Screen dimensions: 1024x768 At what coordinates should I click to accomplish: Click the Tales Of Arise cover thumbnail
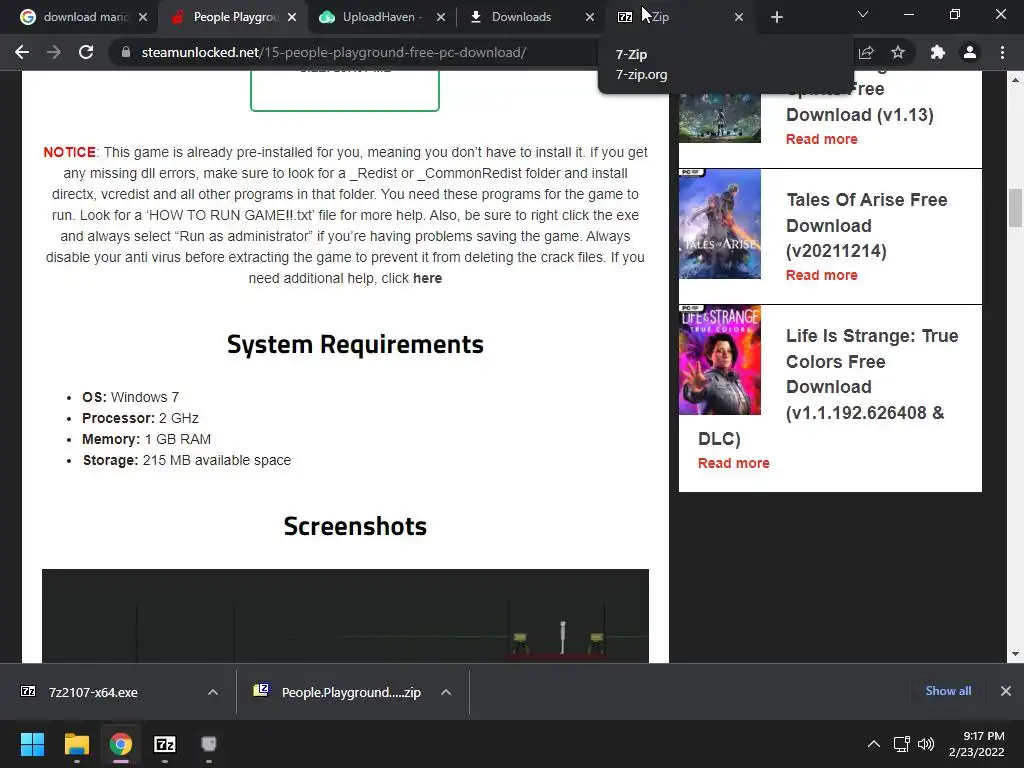tap(720, 224)
